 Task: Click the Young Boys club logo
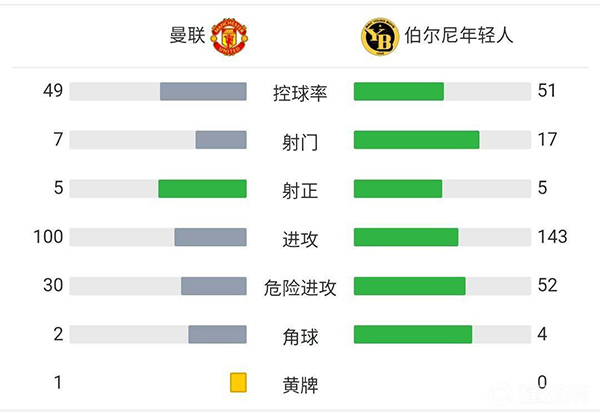click(379, 37)
